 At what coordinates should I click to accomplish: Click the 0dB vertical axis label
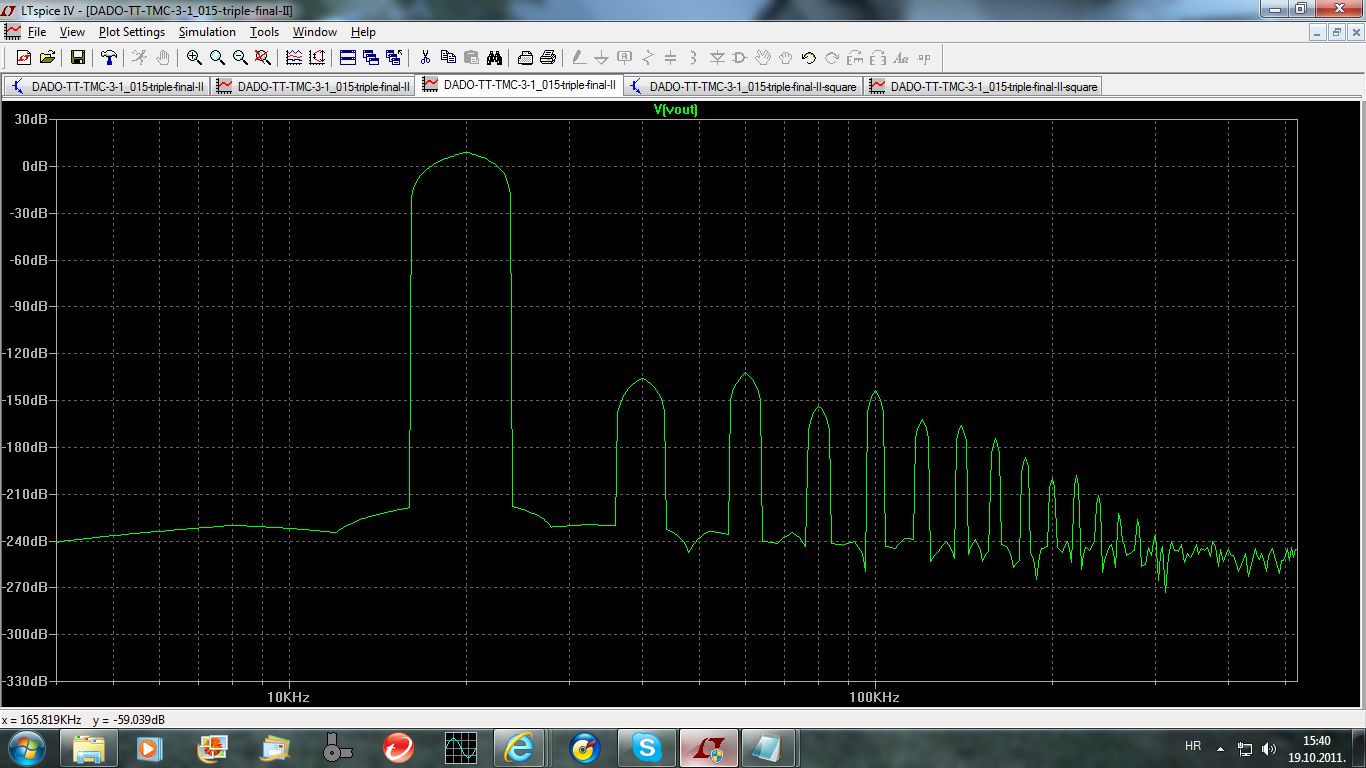coord(34,166)
